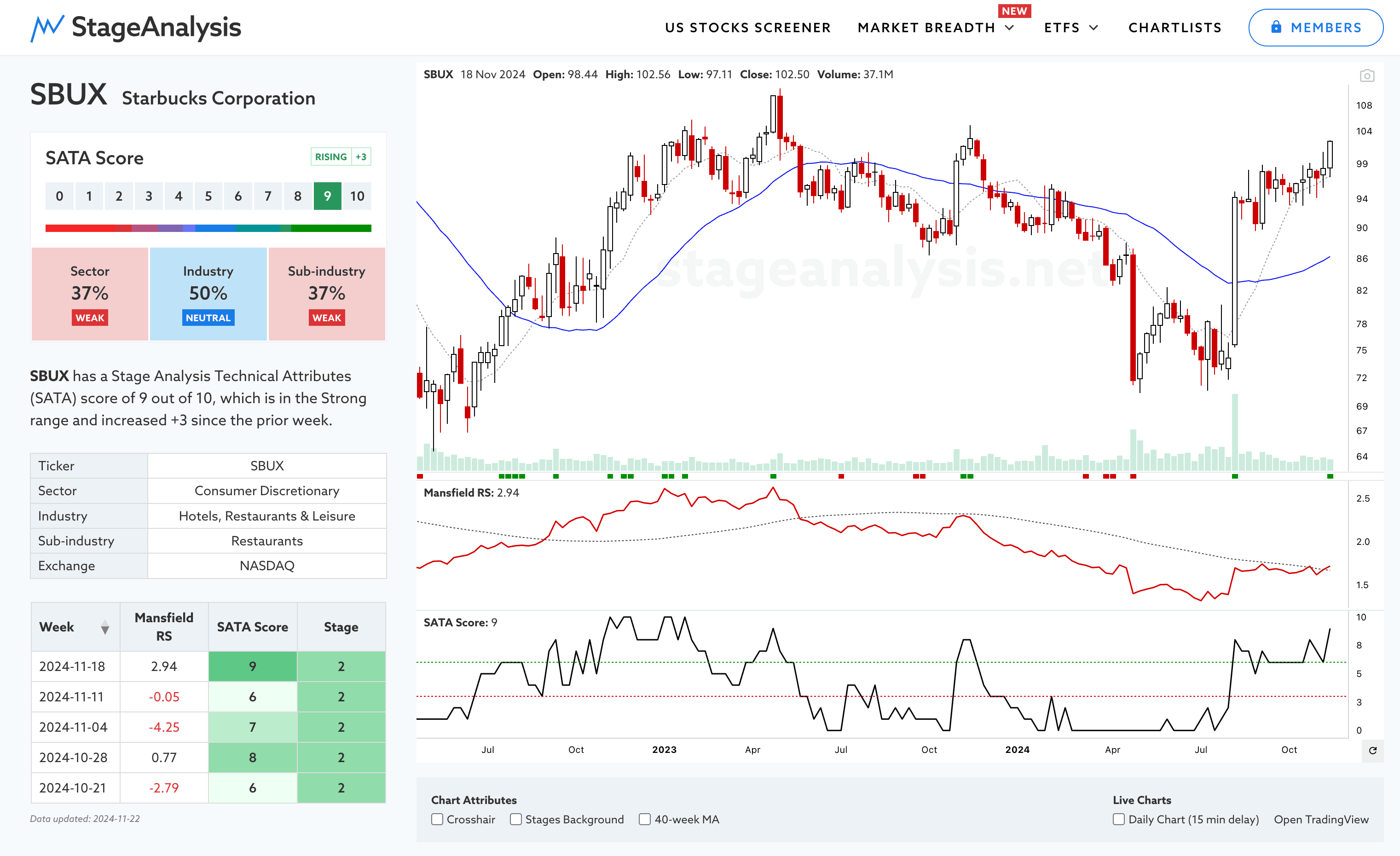
Task: Click the NEW badge above Market Breadth
Action: click(x=1014, y=11)
